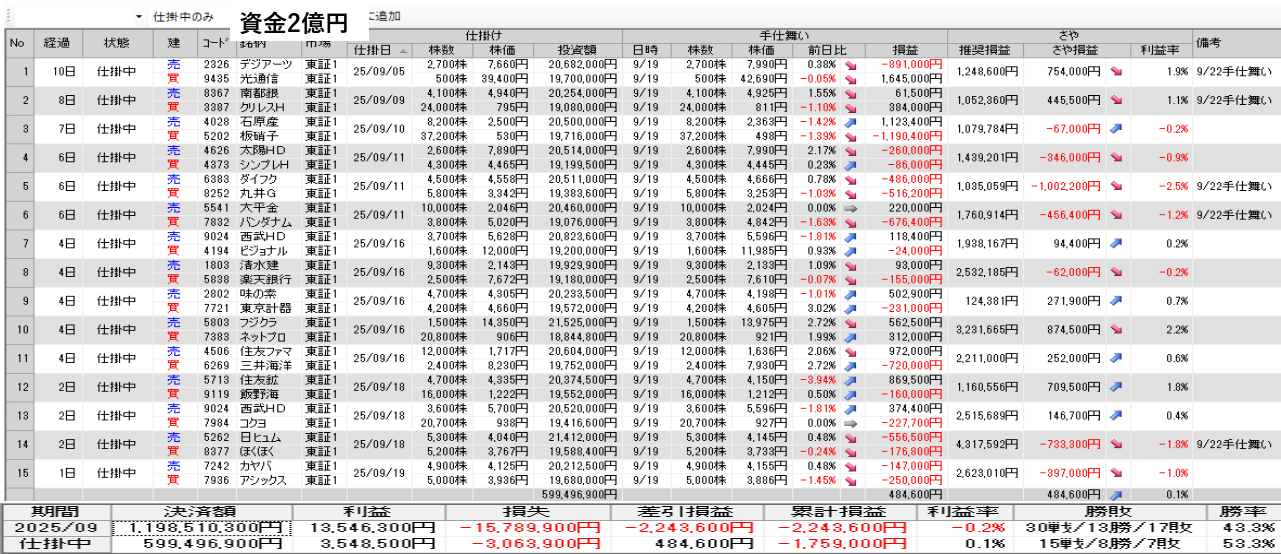Screen dimensions: 1281x554
Task: Open the 仕掛中のみ filter selector
Action: [183, 17]
